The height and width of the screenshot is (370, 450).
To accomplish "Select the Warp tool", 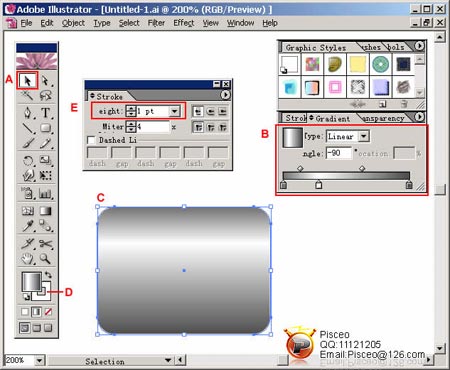I will pos(27,175).
